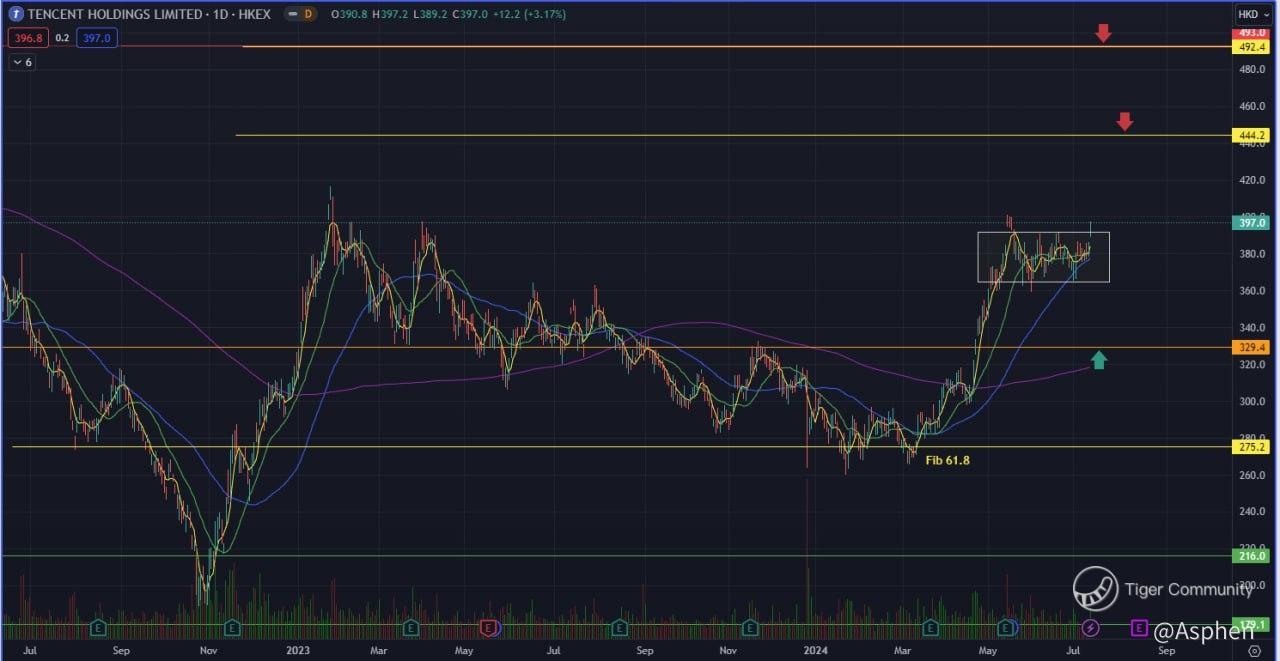Click the purple lightning event icon on the timeline
Screen dimensions: 1280x661
(1091, 627)
